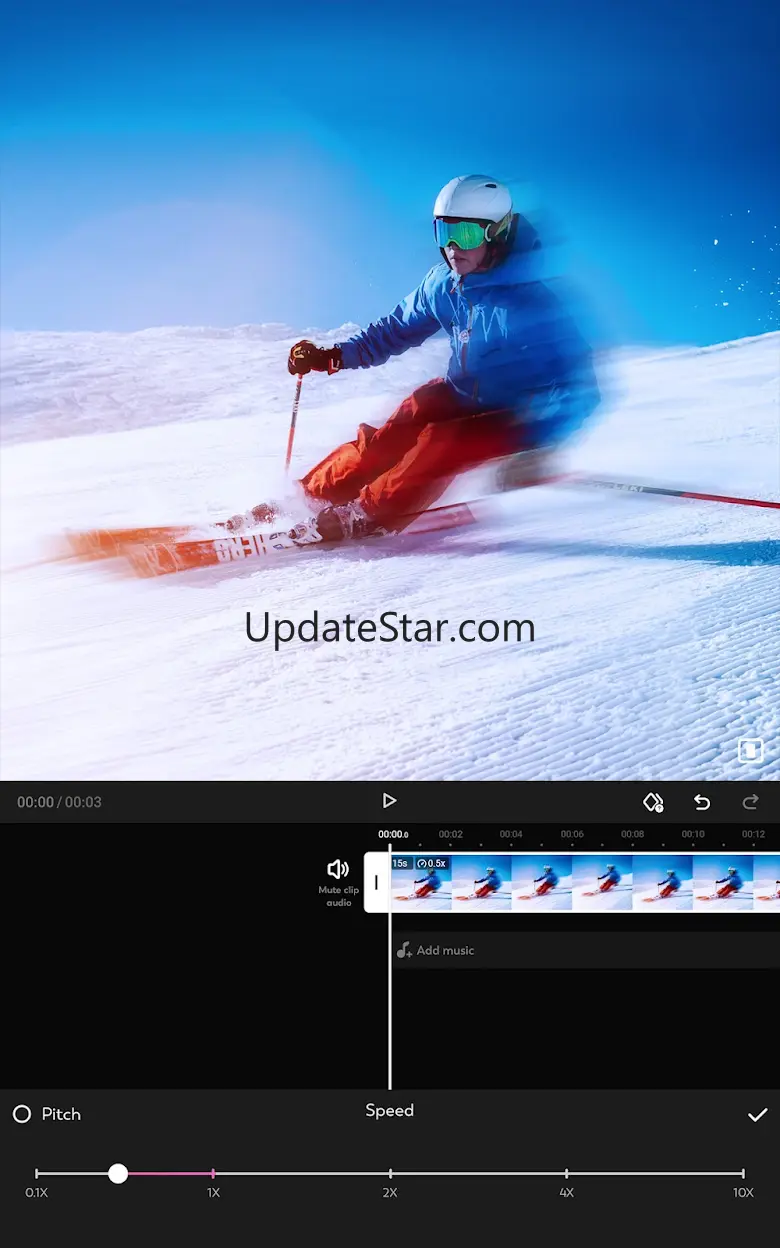Set speed to 2X tick
The width and height of the screenshot is (780, 1248).
coord(390,1173)
